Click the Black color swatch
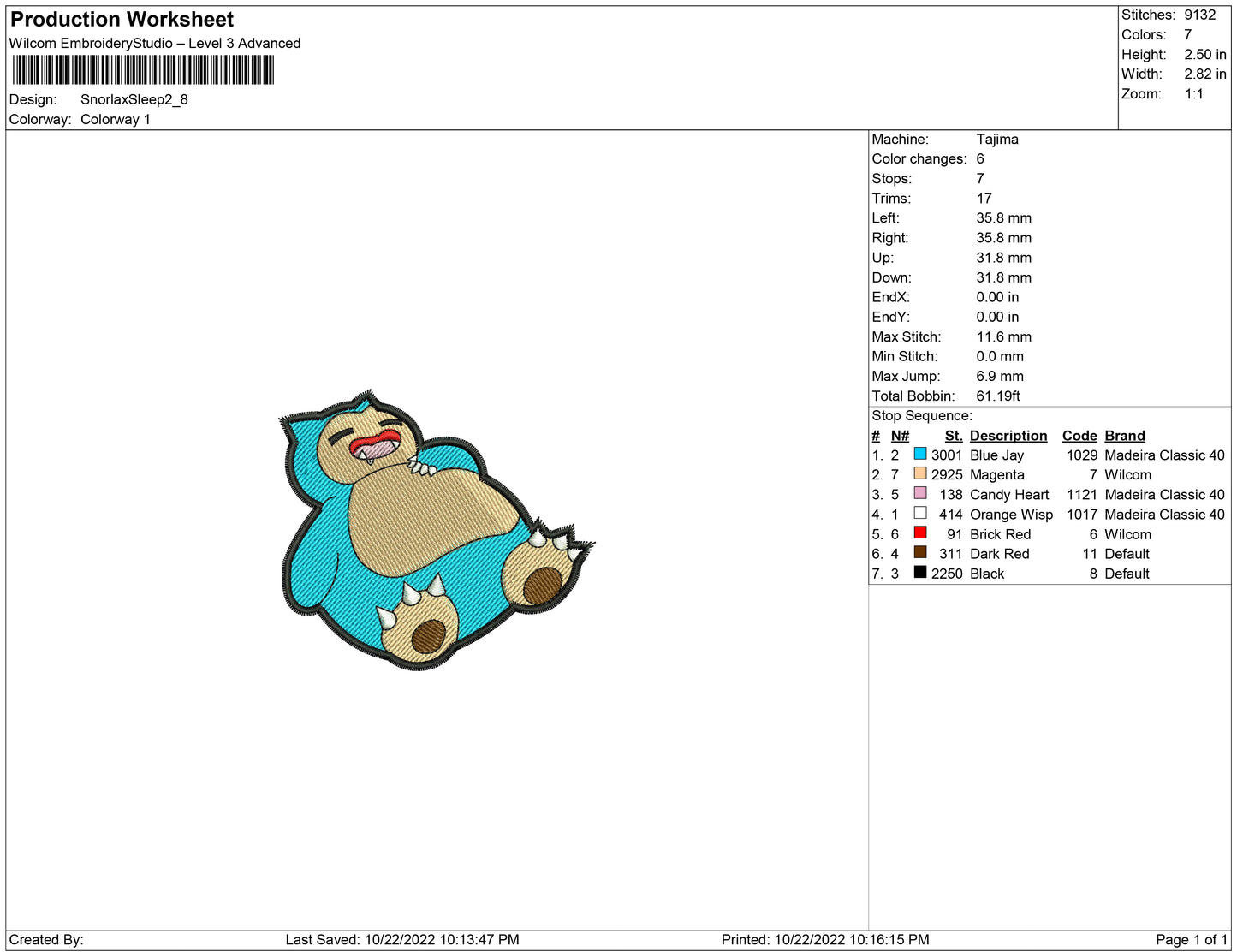 [x=920, y=572]
